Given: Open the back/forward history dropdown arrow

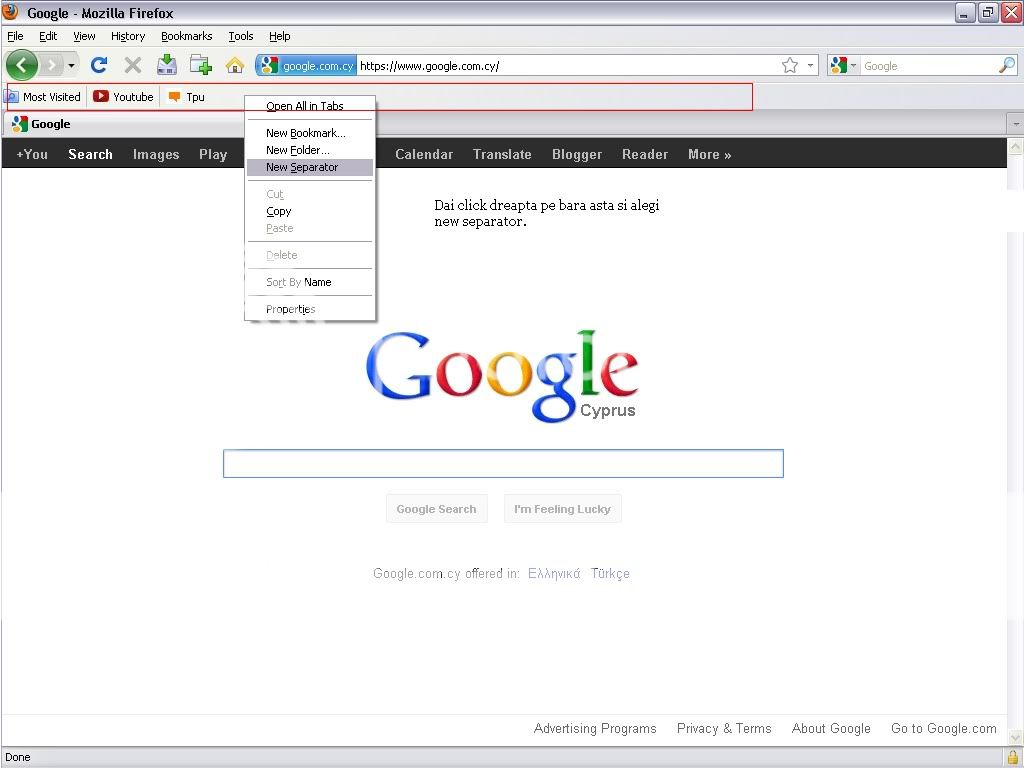Looking at the screenshot, I should pyautogui.click(x=71, y=65).
